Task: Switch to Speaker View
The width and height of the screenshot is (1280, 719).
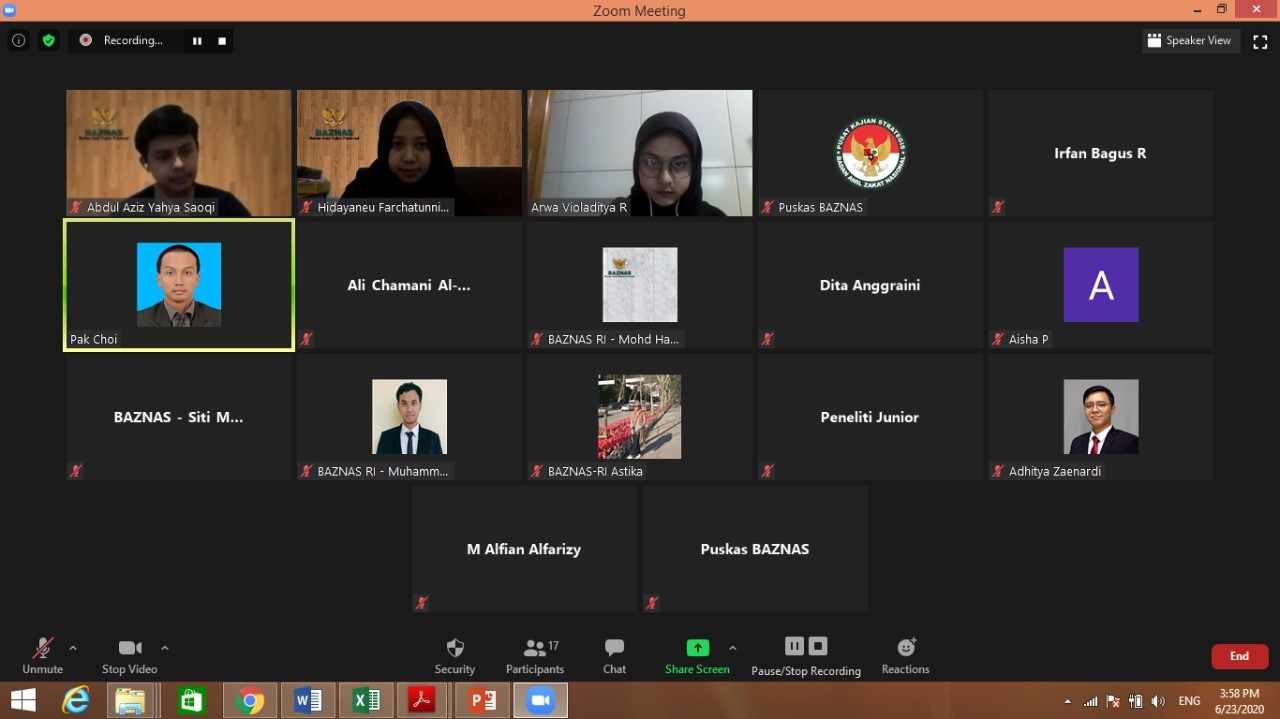Action: 1190,41
